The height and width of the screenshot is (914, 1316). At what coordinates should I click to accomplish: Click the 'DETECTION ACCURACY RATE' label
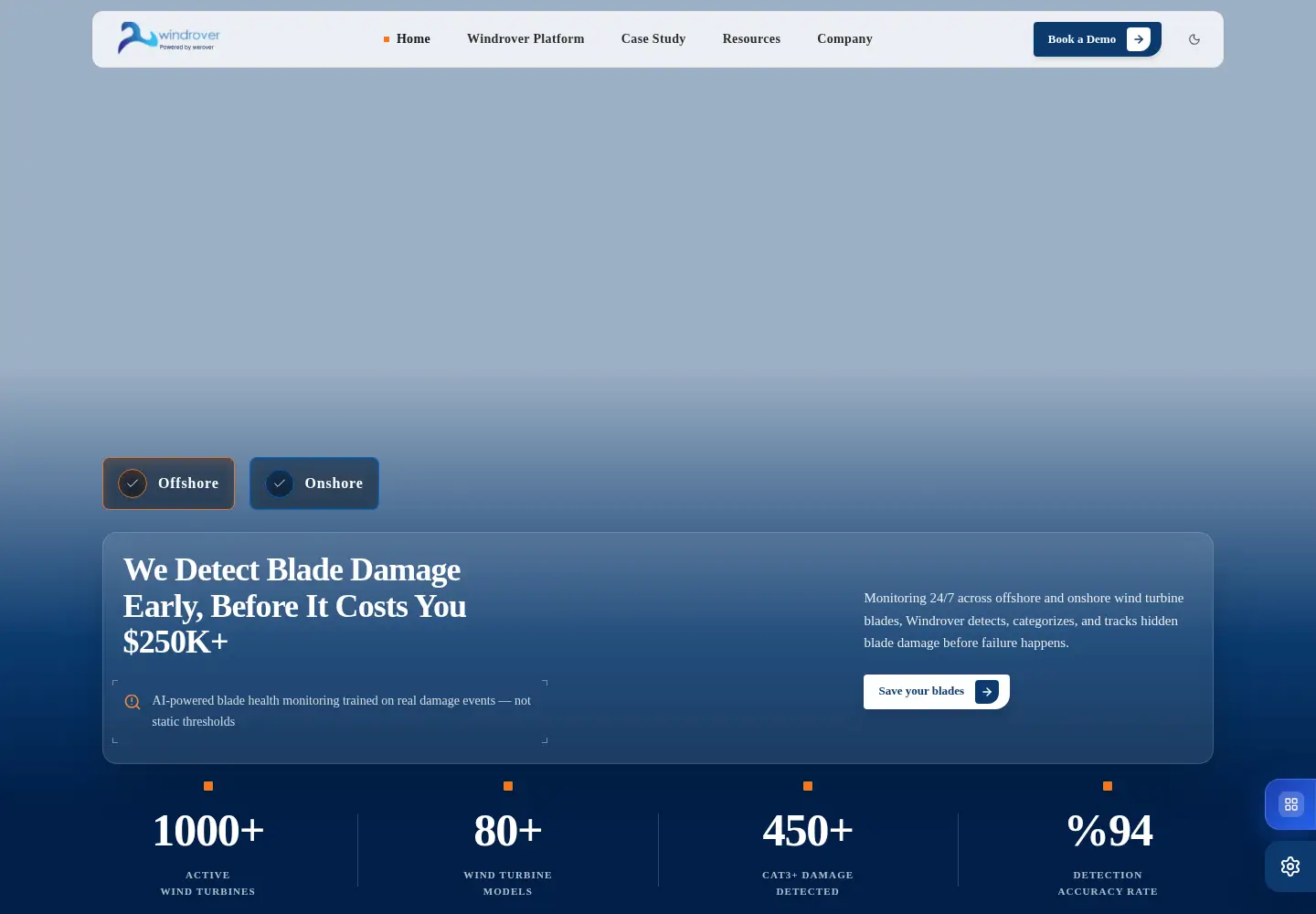tap(1108, 883)
